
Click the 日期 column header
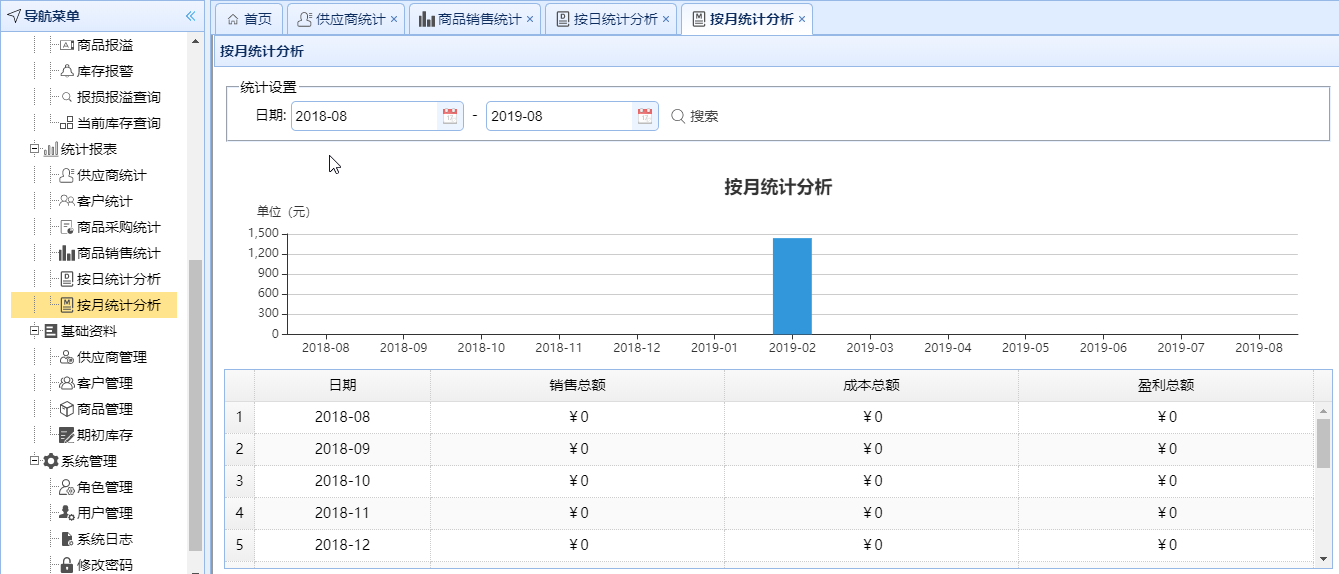(x=342, y=385)
